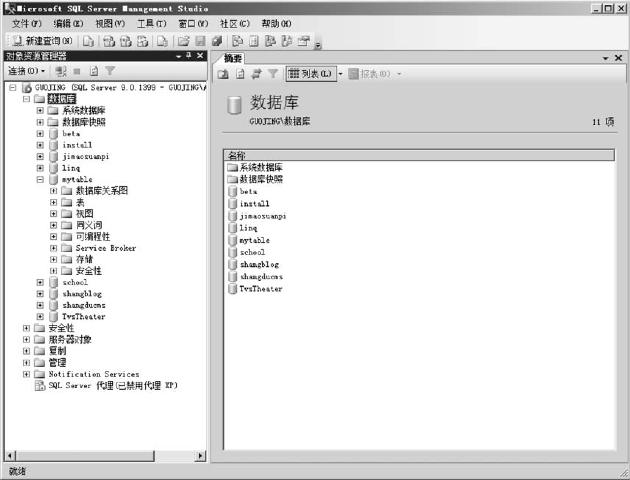
Task: Click Filter icon in Object Explorer toolbar
Action: [x=110, y=71]
